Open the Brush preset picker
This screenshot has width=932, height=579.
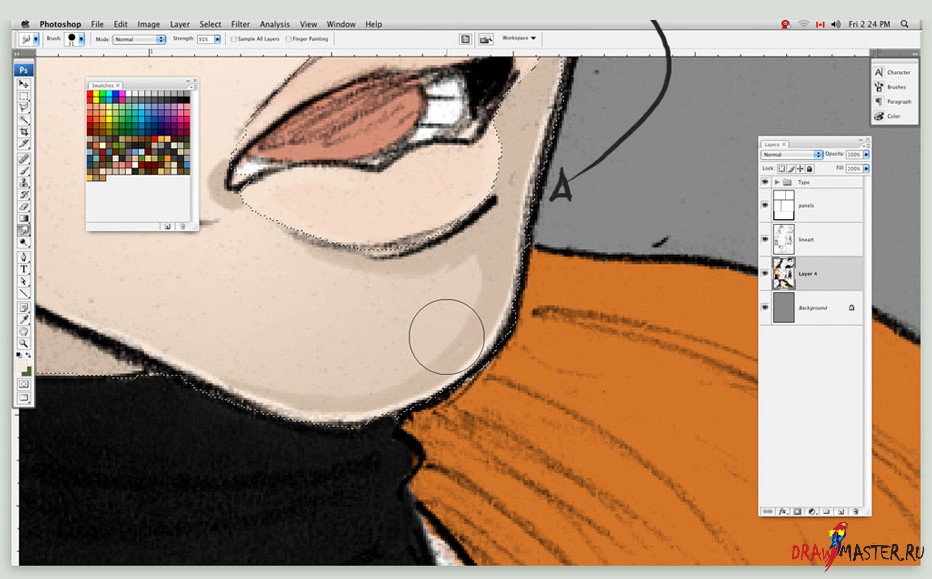point(81,39)
